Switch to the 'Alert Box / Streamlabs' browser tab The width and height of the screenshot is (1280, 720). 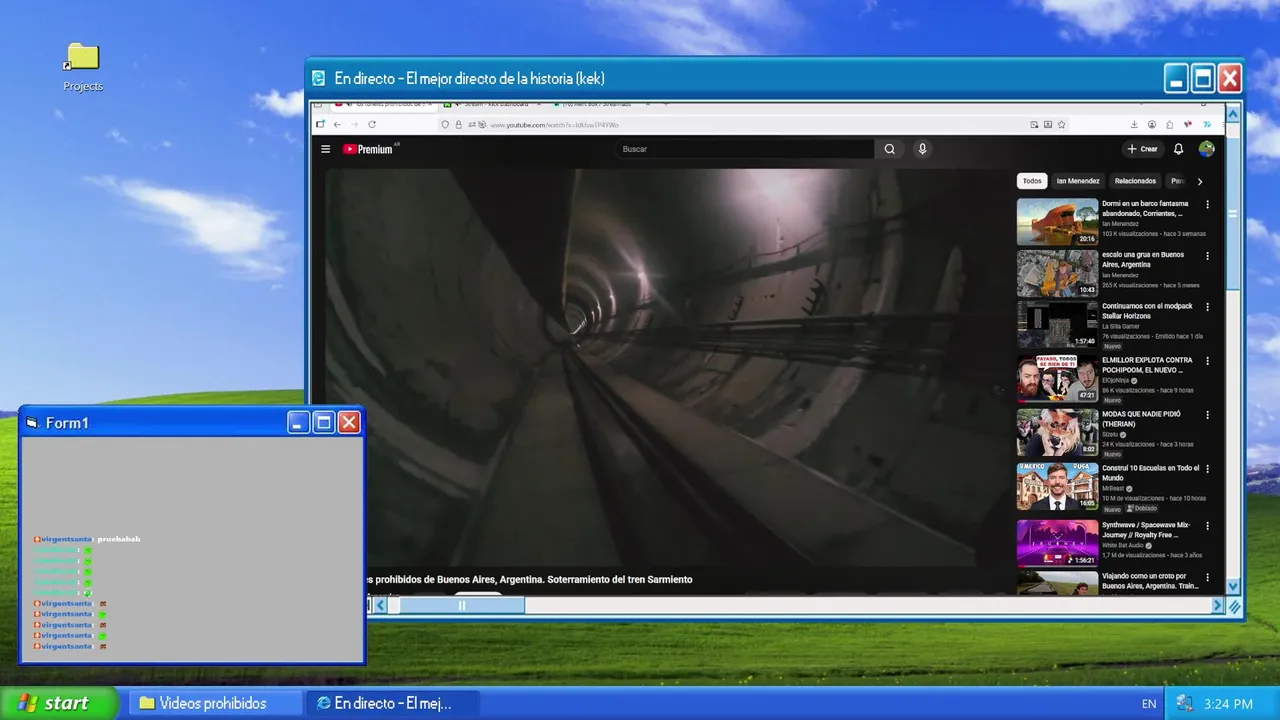point(602,104)
